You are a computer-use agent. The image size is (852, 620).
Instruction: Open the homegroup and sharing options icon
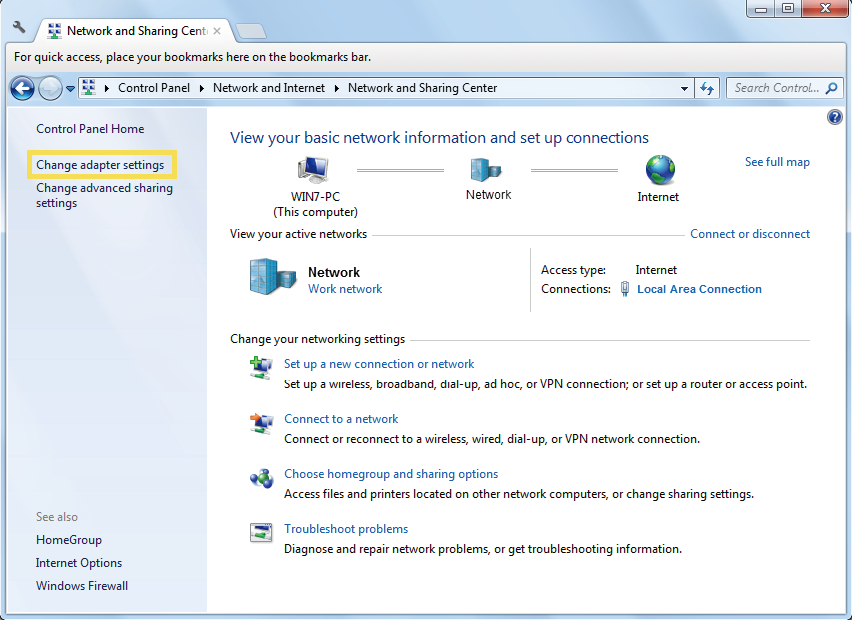(x=261, y=478)
